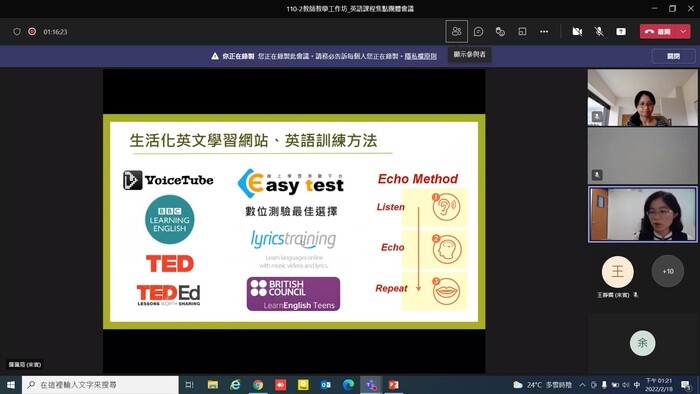Viewport: 700px width, 394px height.
Task: Click the 王 participant avatar
Action: (617, 271)
